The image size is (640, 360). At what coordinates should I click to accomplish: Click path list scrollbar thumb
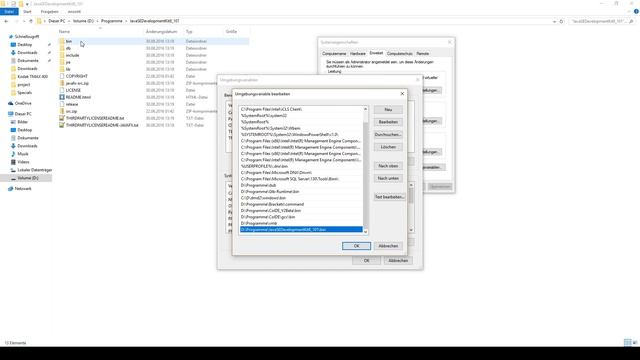coord(365,176)
